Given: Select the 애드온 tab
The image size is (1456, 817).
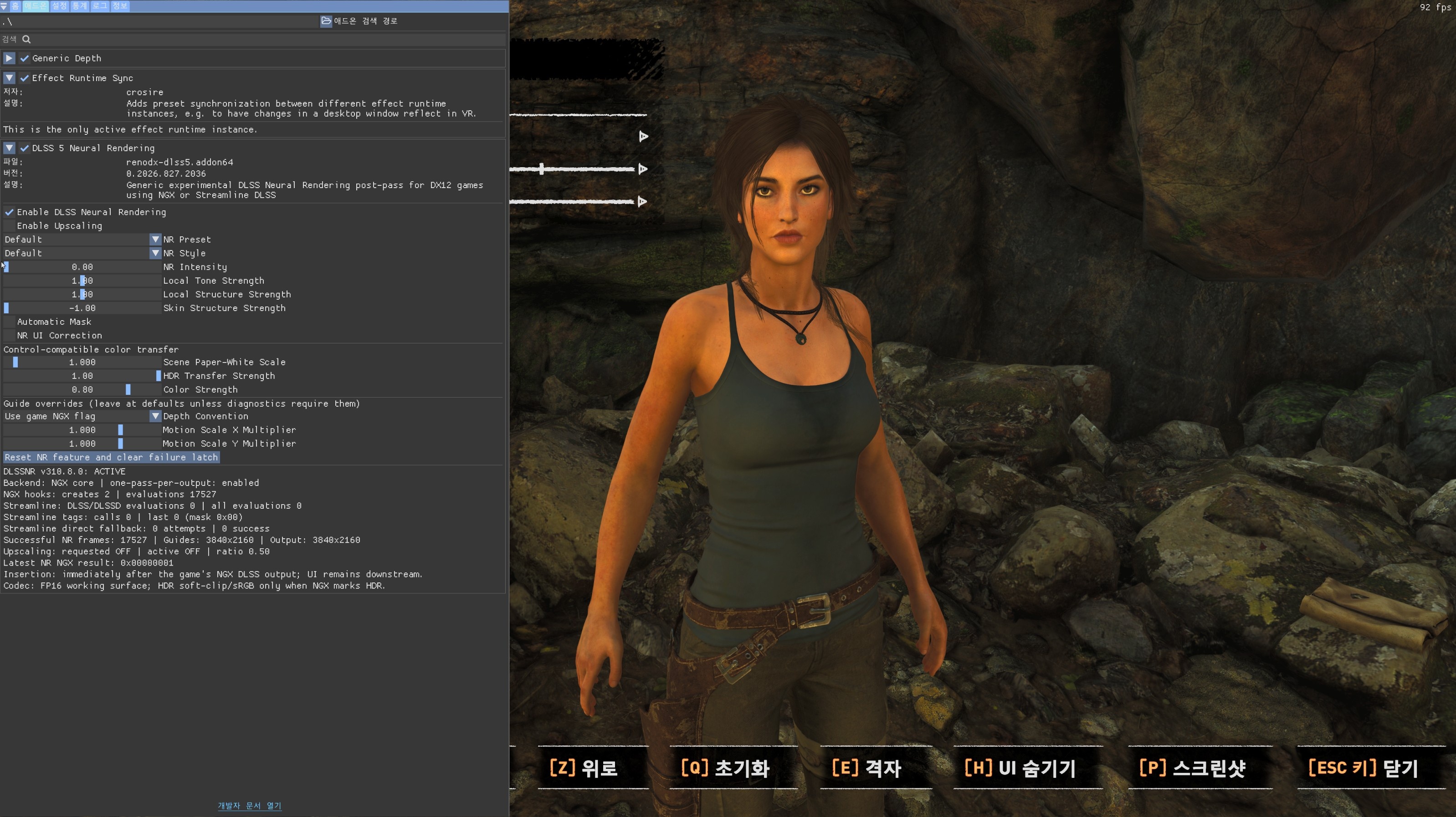Looking at the screenshot, I should pyautogui.click(x=36, y=5).
